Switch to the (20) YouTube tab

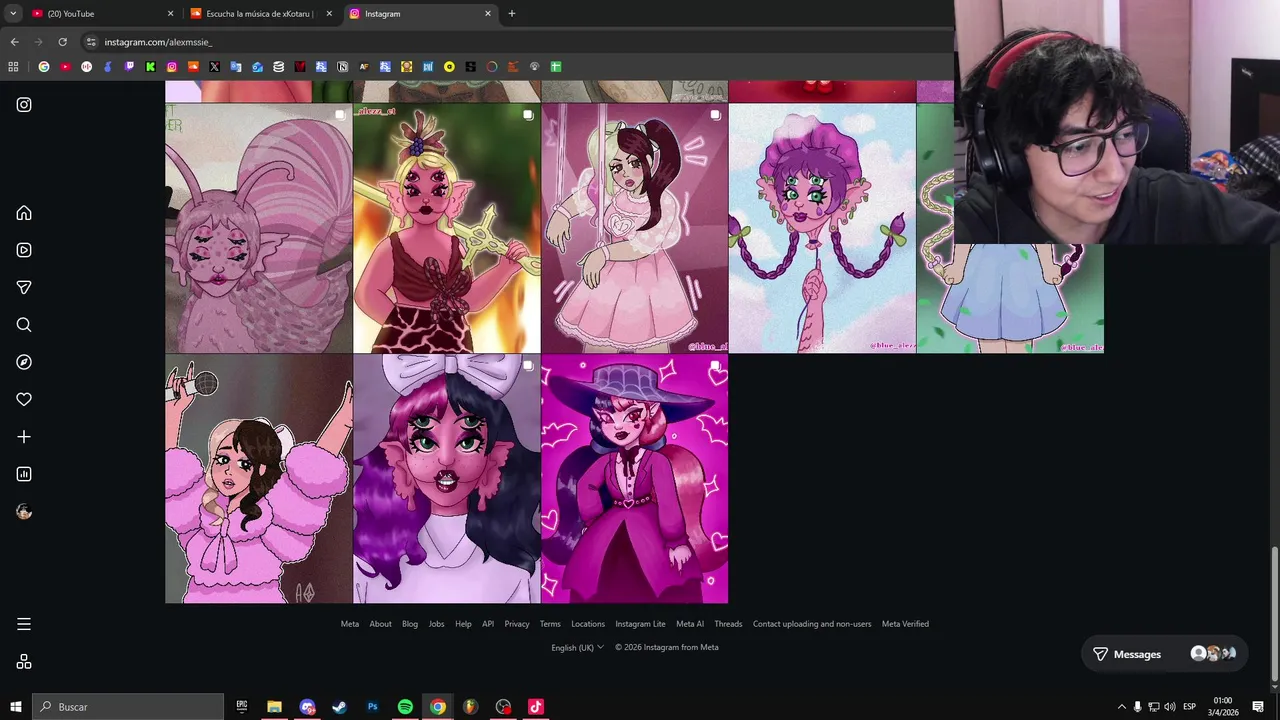101,14
